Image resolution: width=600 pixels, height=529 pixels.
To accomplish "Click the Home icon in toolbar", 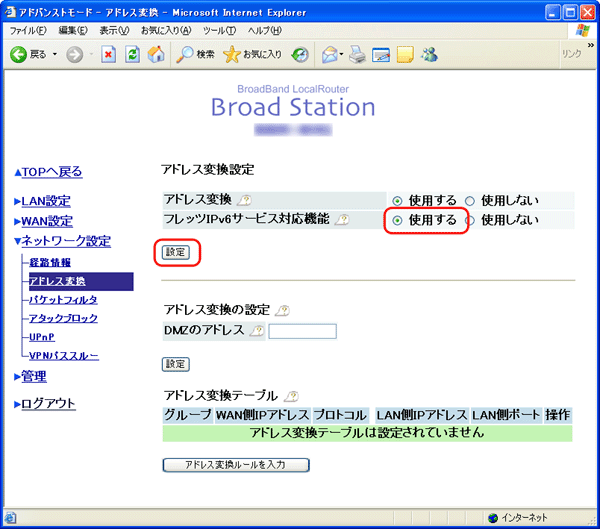I will pyautogui.click(x=156, y=54).
